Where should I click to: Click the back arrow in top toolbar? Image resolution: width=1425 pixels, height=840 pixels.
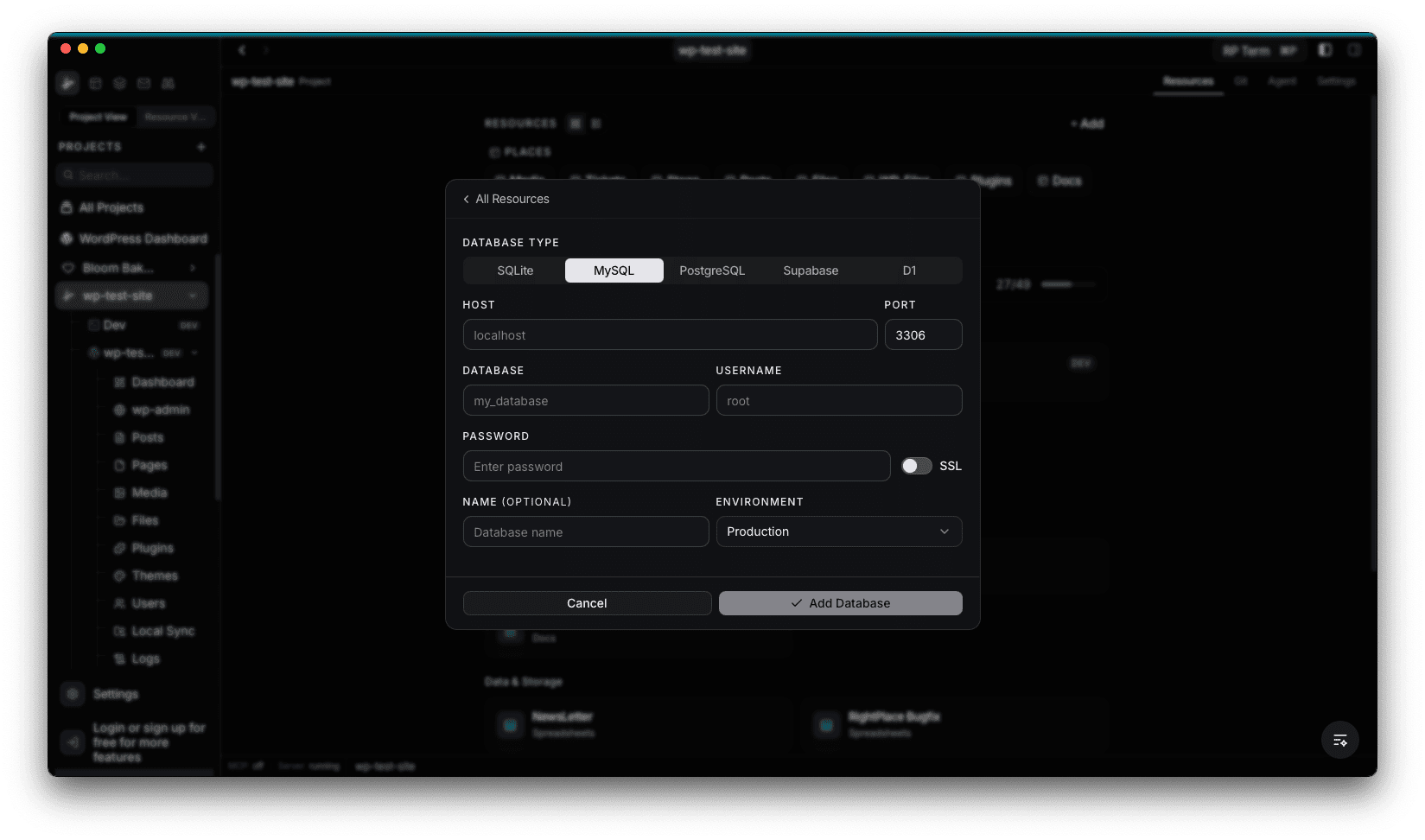(x=242, y=50)
